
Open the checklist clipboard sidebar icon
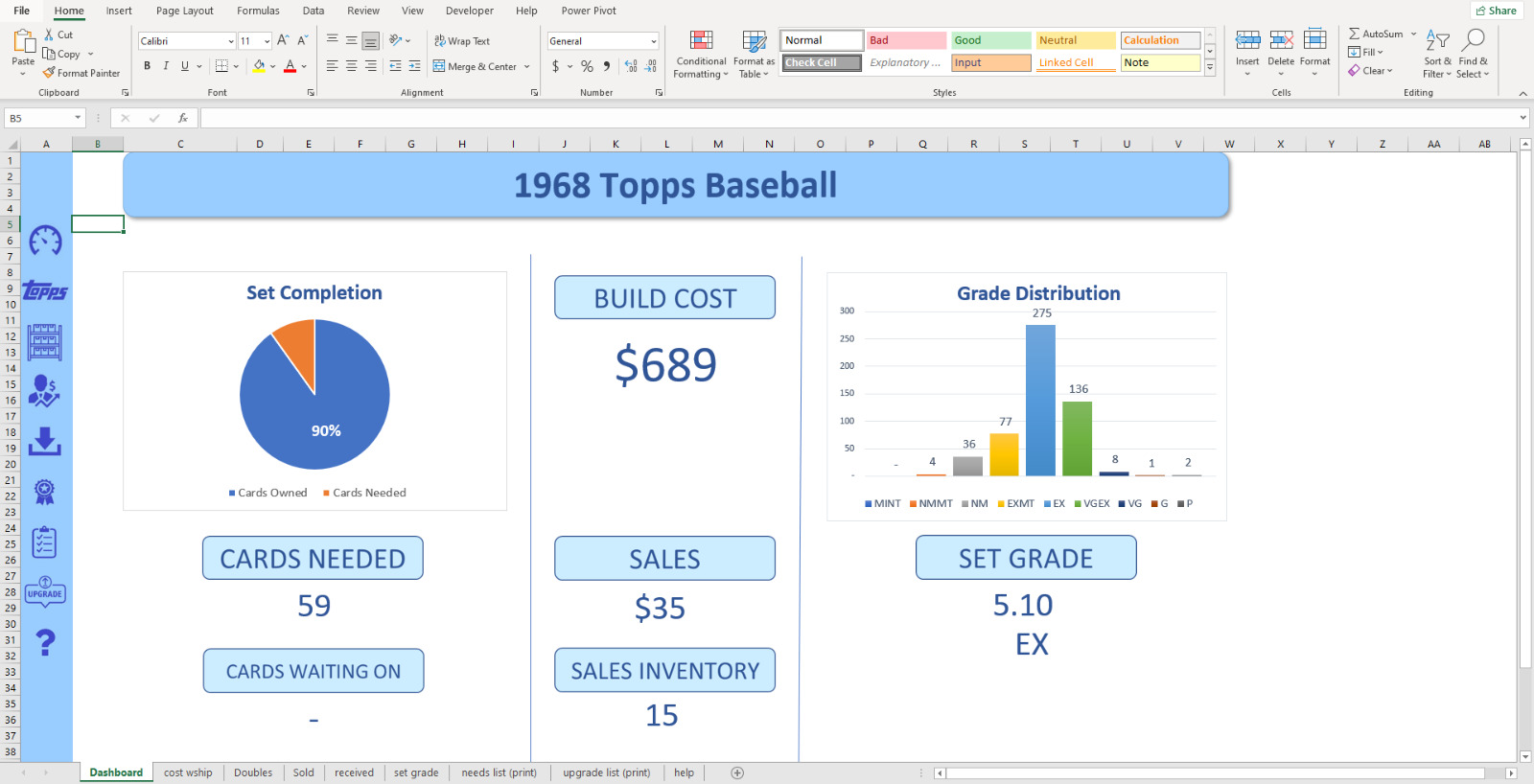pos(45,542)
